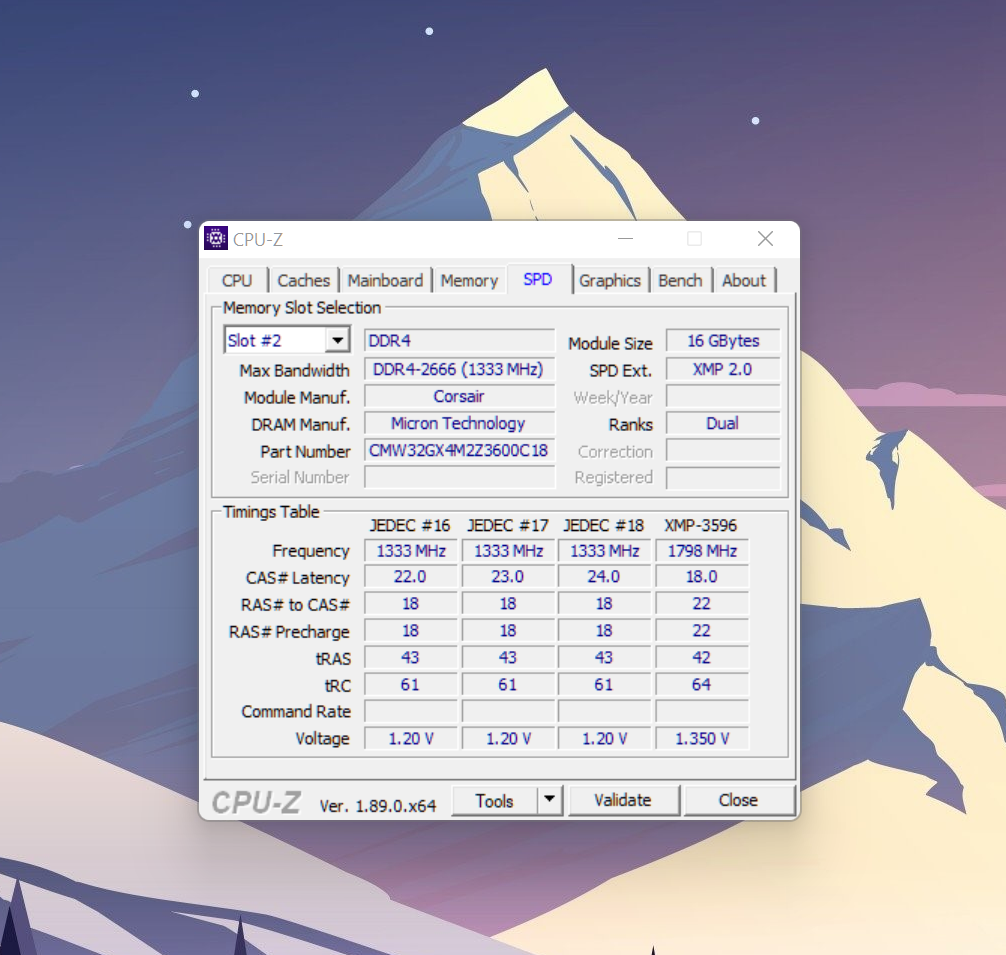Image resolution: width=1006 pixels, height=955 pixels.
Task: Click the Dual ranks value
Action: [723, 423]
